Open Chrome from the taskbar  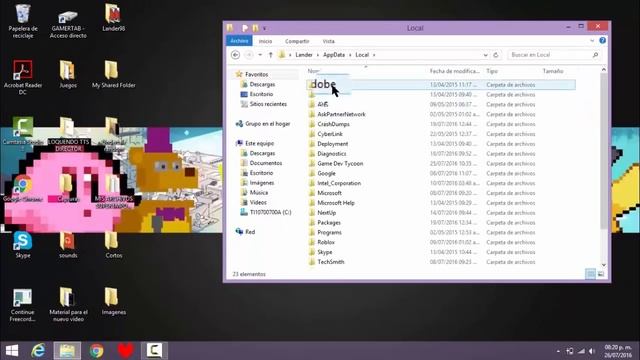click(x=97, y=351)
